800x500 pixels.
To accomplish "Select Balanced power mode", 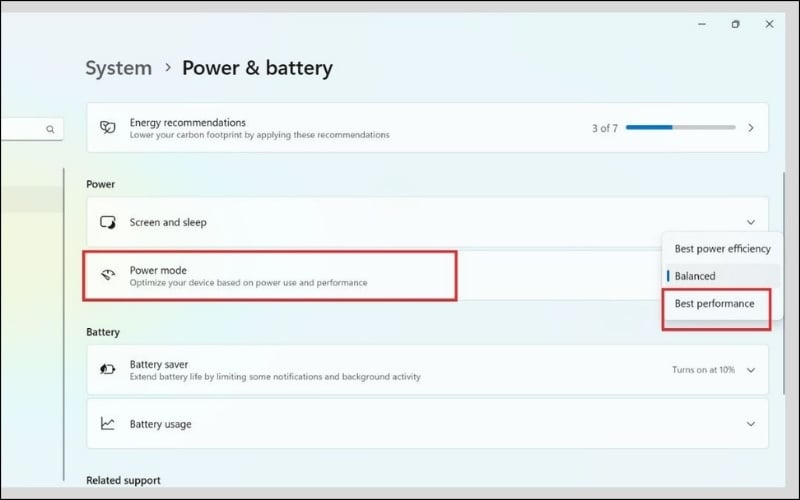I will pos(695,276).
